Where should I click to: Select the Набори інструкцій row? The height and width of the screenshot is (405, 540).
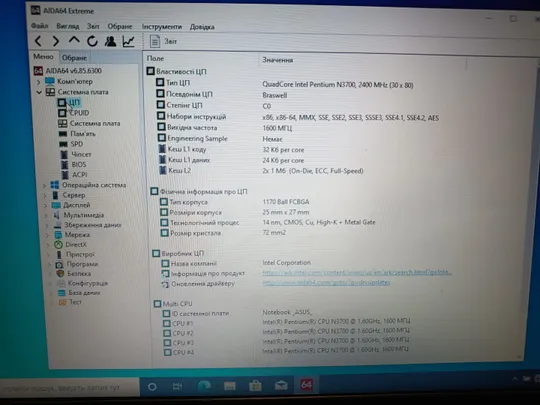298,117
